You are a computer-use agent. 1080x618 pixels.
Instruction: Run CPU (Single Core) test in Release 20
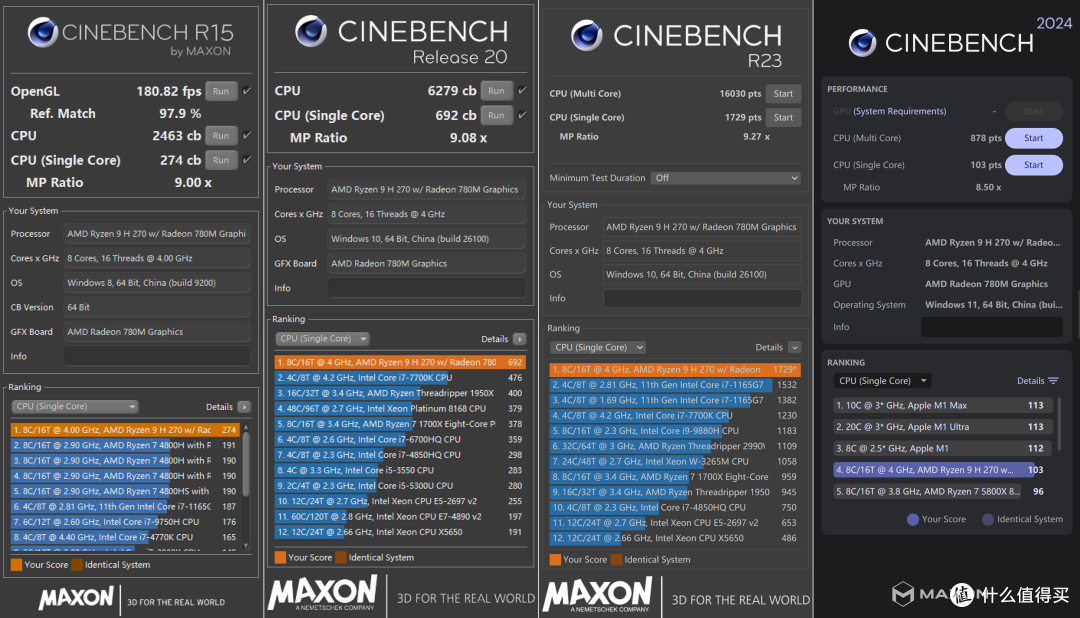click(x=497, y=115)
